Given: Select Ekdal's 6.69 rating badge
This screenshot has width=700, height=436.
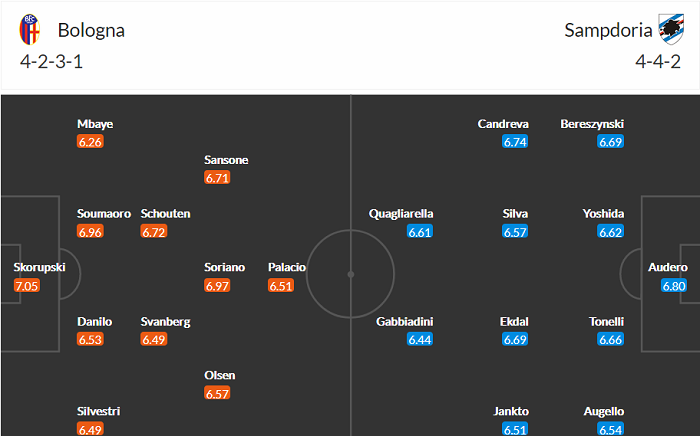Looking at the screenshot, I should click(x=515, y=340).
